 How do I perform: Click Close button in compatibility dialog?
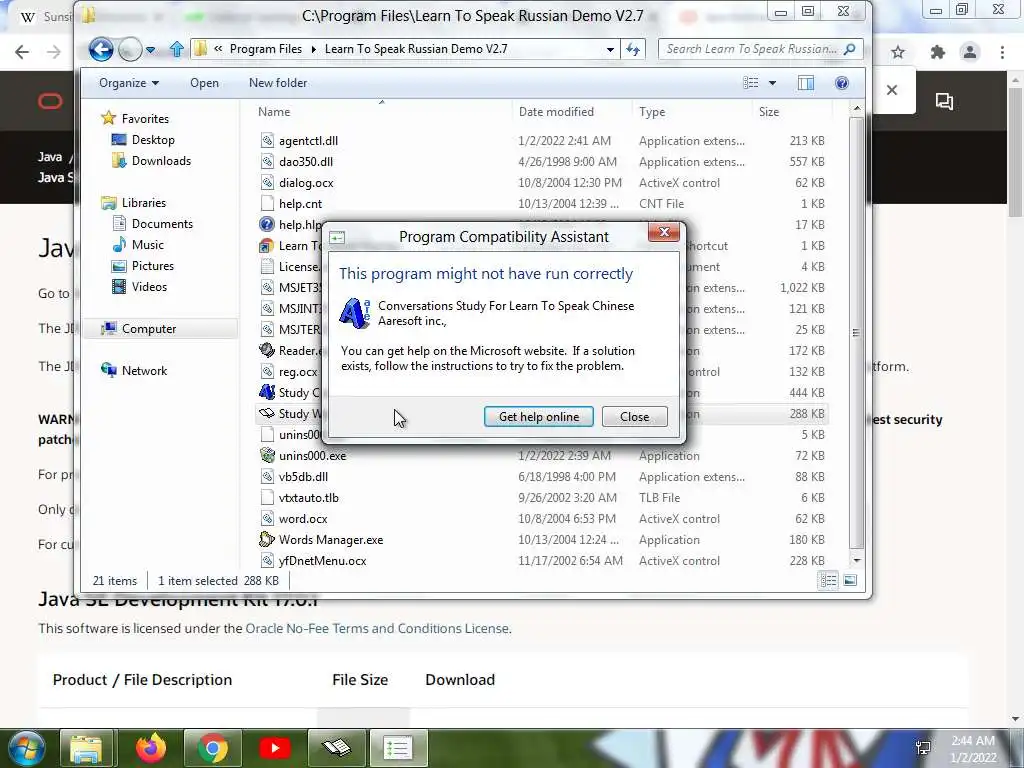634,417
